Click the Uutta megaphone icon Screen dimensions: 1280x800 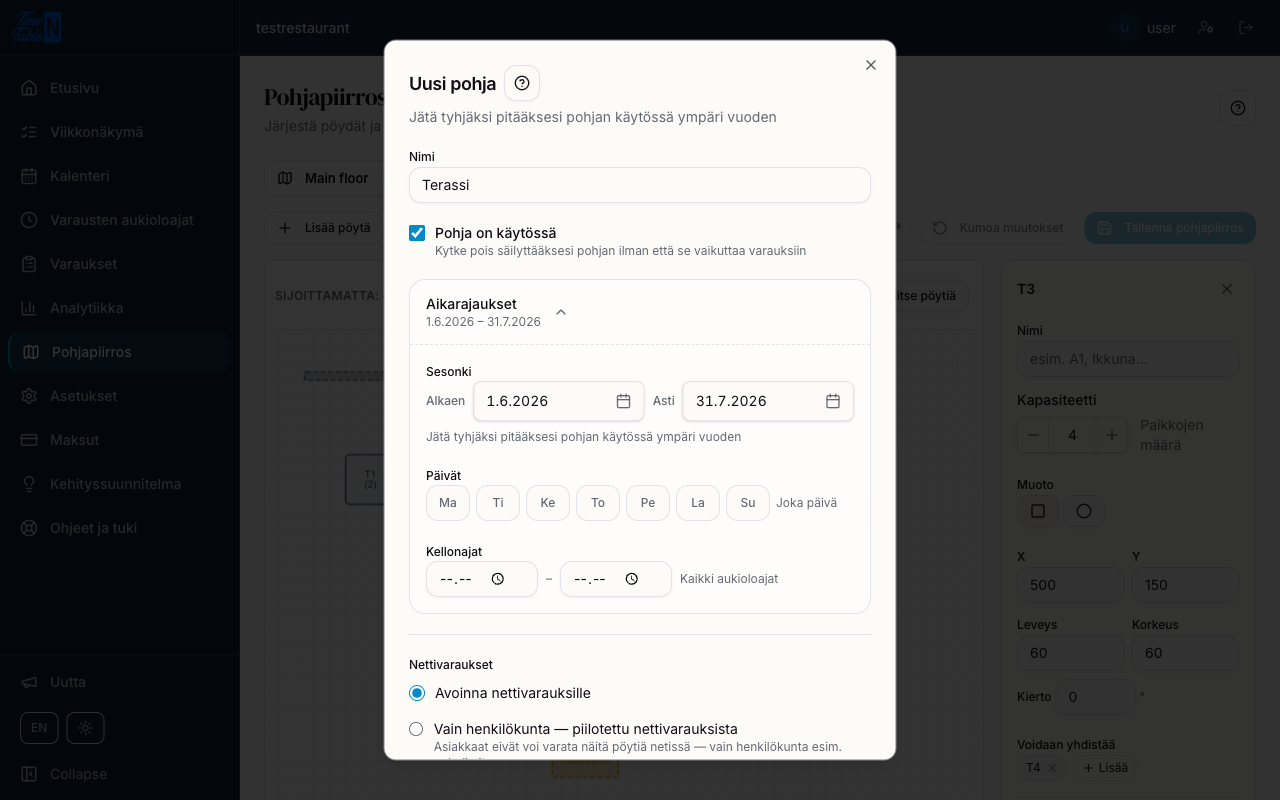pos(29,682)
